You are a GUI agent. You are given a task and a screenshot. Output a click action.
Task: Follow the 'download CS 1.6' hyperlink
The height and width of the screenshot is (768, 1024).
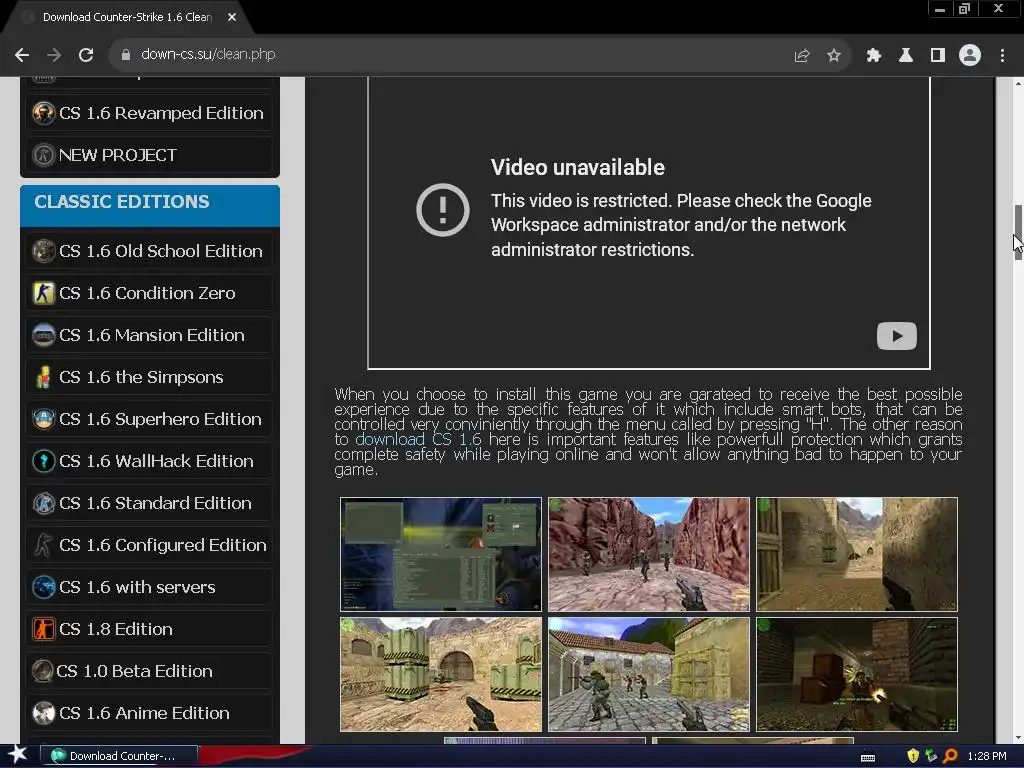[418, 440]
